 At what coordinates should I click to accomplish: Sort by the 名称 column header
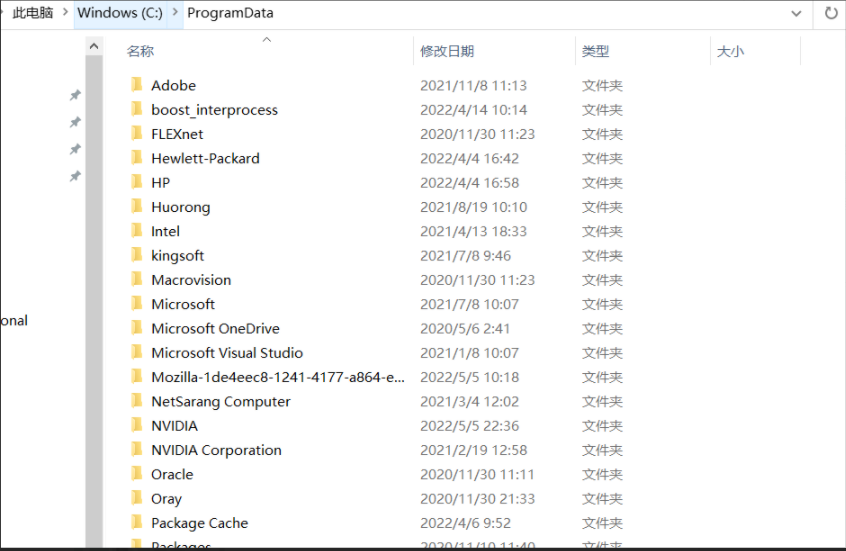140,51
